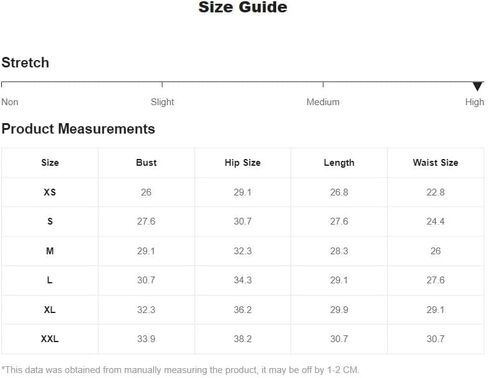Click the Non stretch label
Viewport: 488px width, 378px height.
[10, 102]
